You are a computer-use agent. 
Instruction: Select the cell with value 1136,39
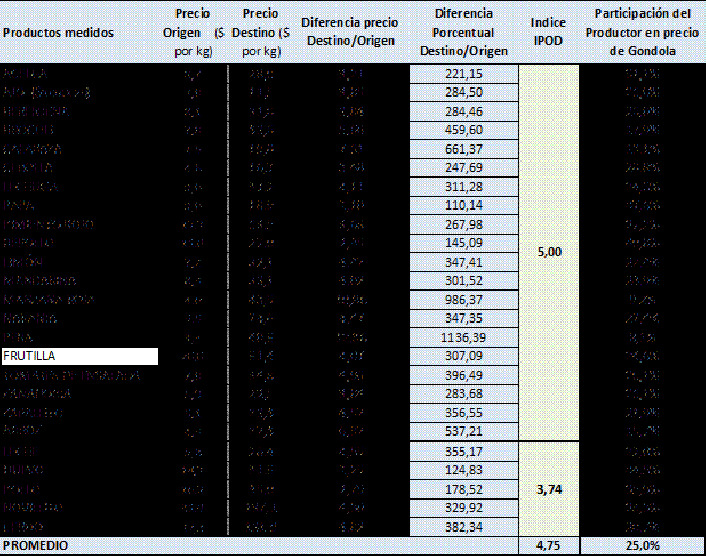464,338
